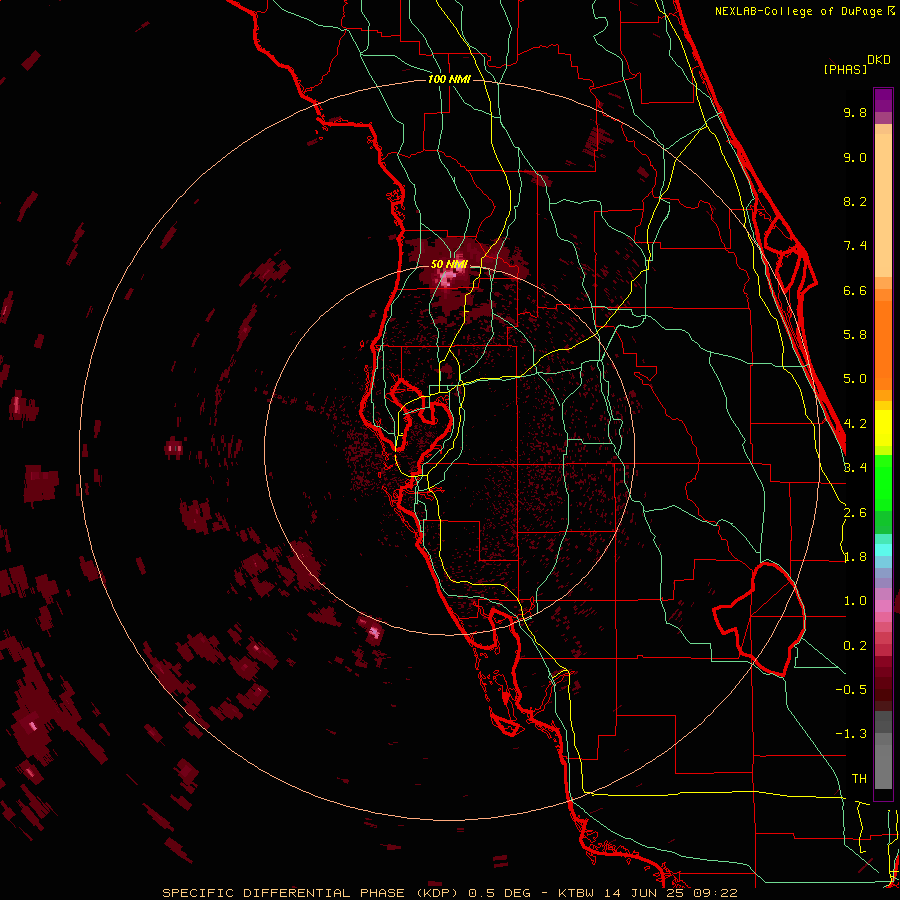Click the [PHAS] legend unit label

845,69
